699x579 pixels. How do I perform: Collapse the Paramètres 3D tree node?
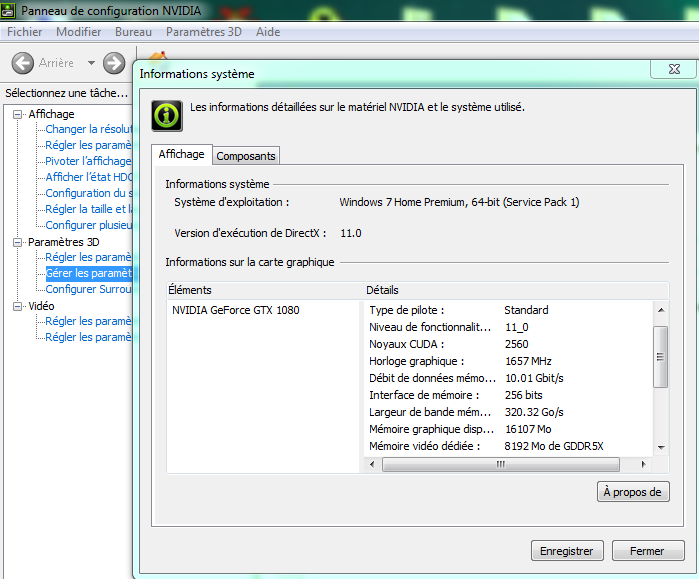(18, 242)
